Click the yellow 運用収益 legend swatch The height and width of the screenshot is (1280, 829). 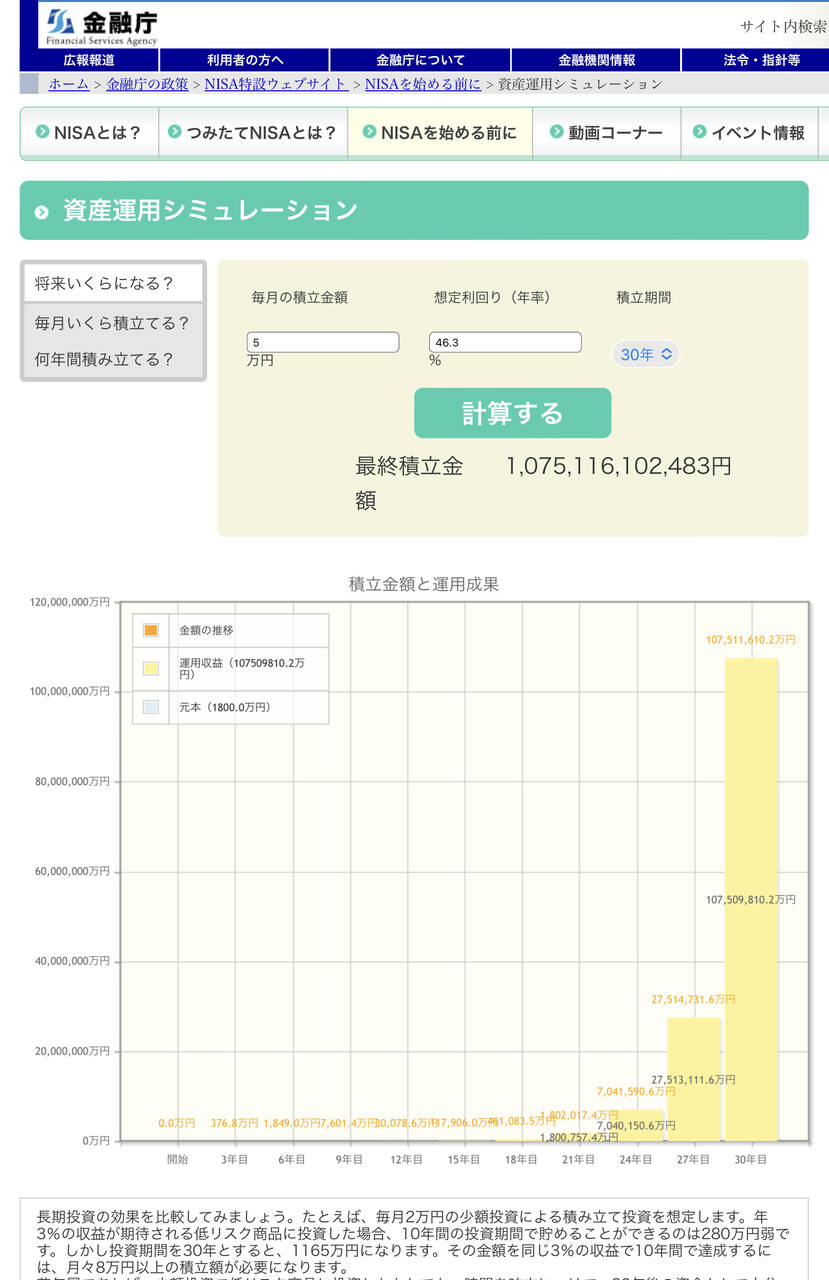[x=151, y=669]
